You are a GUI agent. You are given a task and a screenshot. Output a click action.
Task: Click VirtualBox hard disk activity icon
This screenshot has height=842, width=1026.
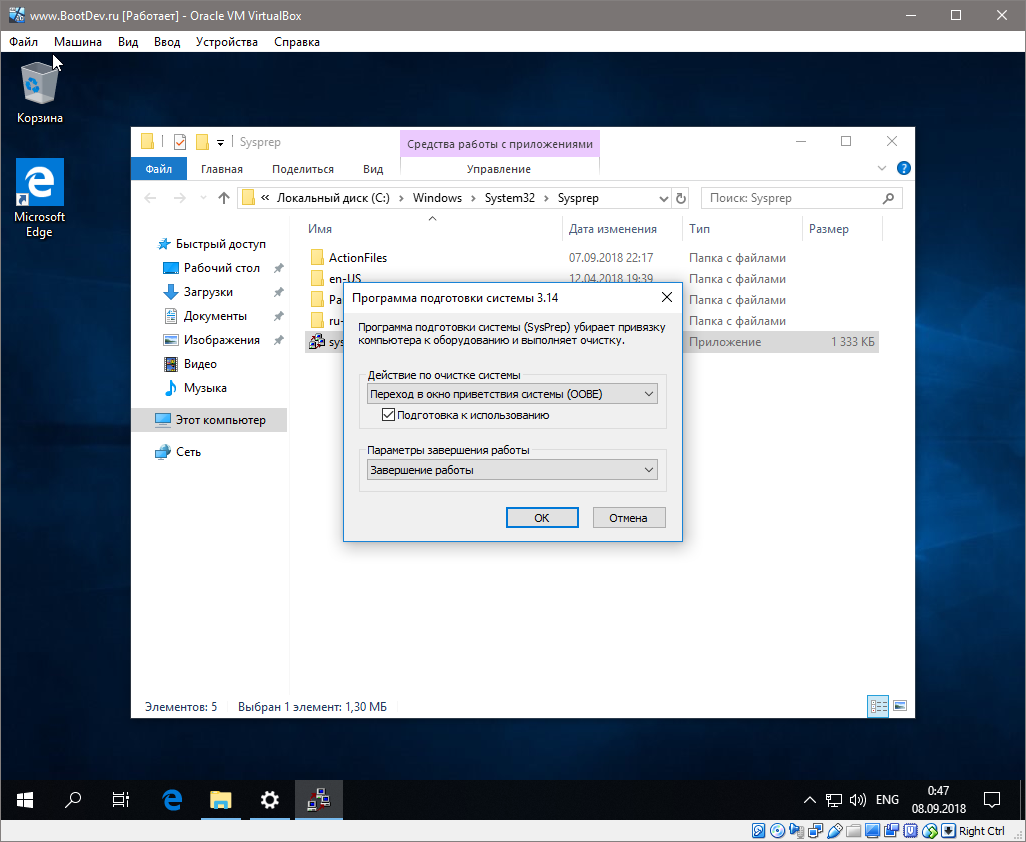(758, 831)
